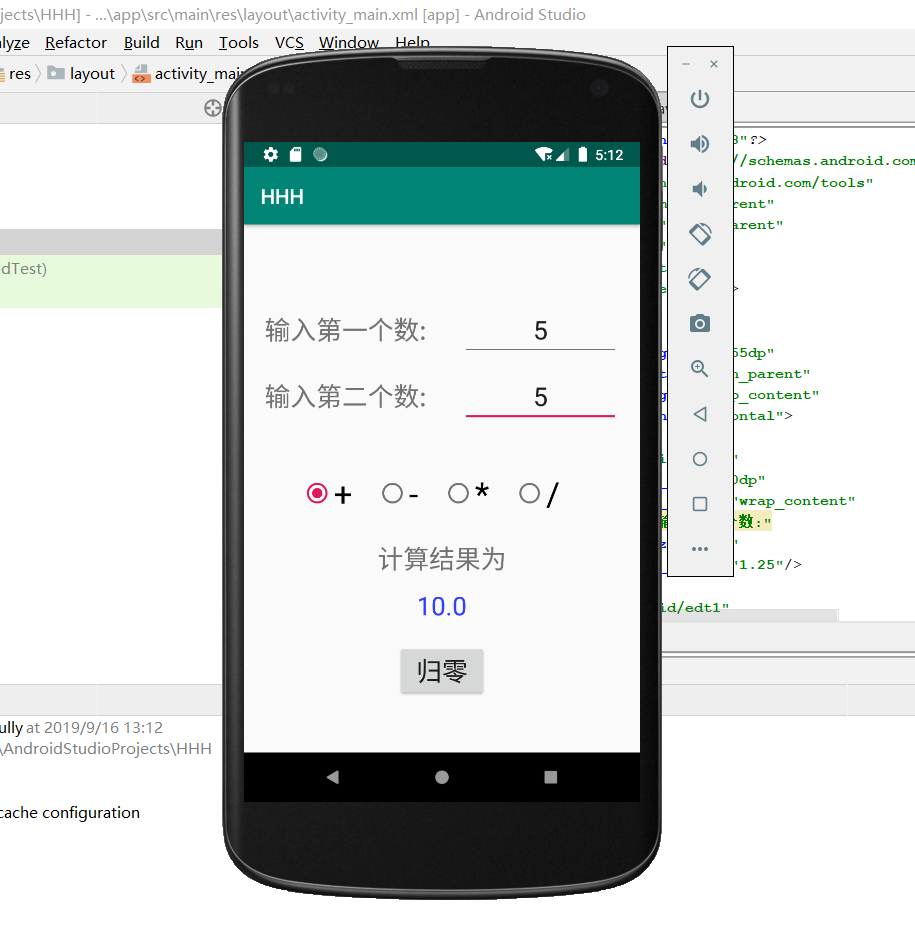915x938 pixels.
Task: Click the emulator power button icon
Action: click(700, 99)
